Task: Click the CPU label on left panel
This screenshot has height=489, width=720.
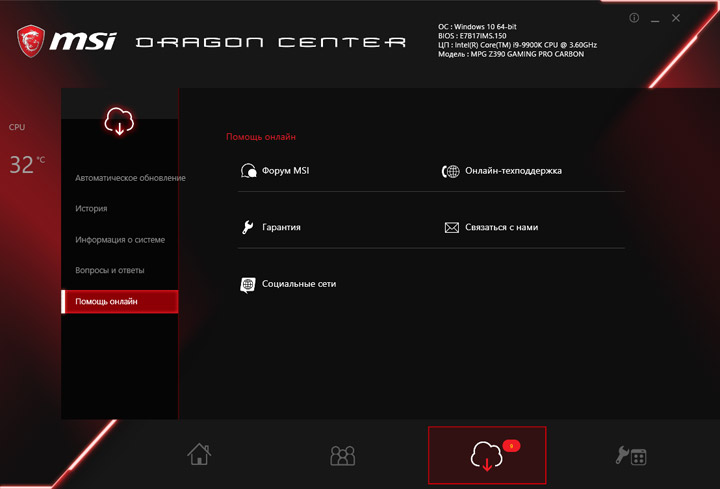Action: pyautogui.click(x=17, y=127)
